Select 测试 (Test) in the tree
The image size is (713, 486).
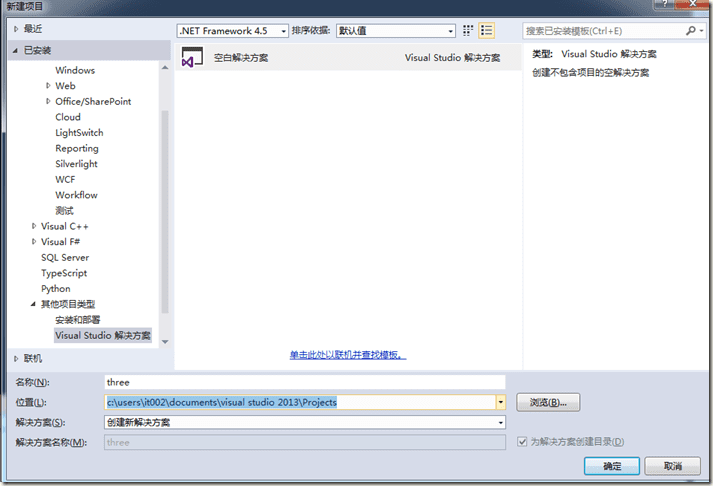point(64,210)
